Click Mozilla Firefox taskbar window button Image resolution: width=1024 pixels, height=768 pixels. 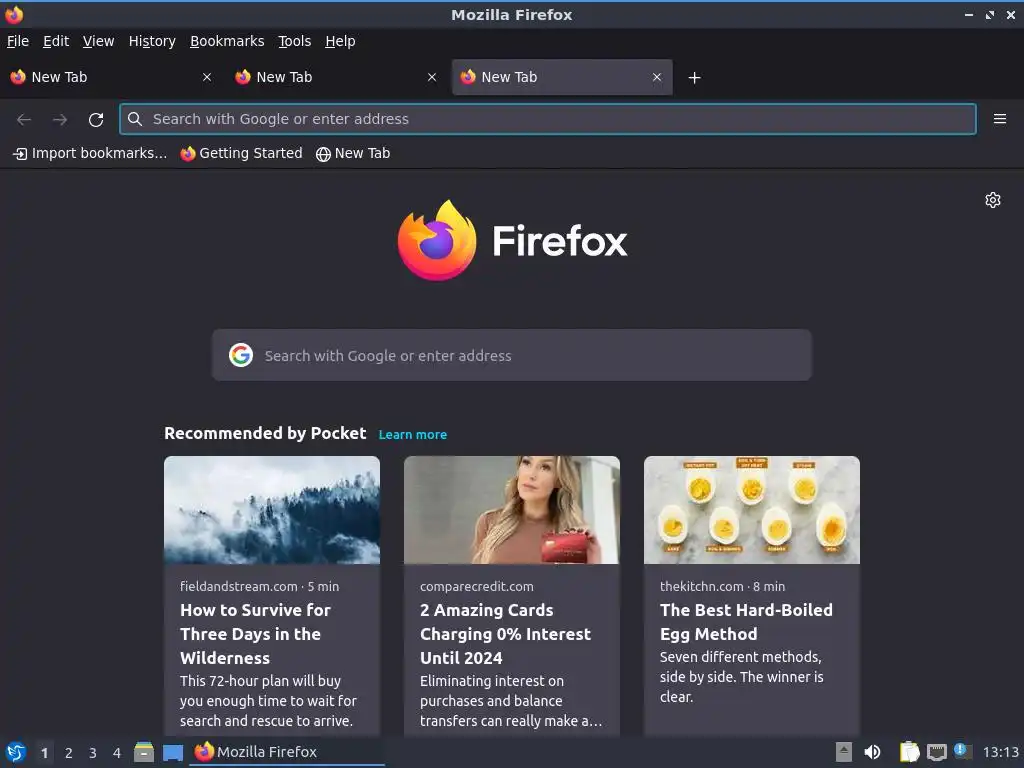[287, 752]
